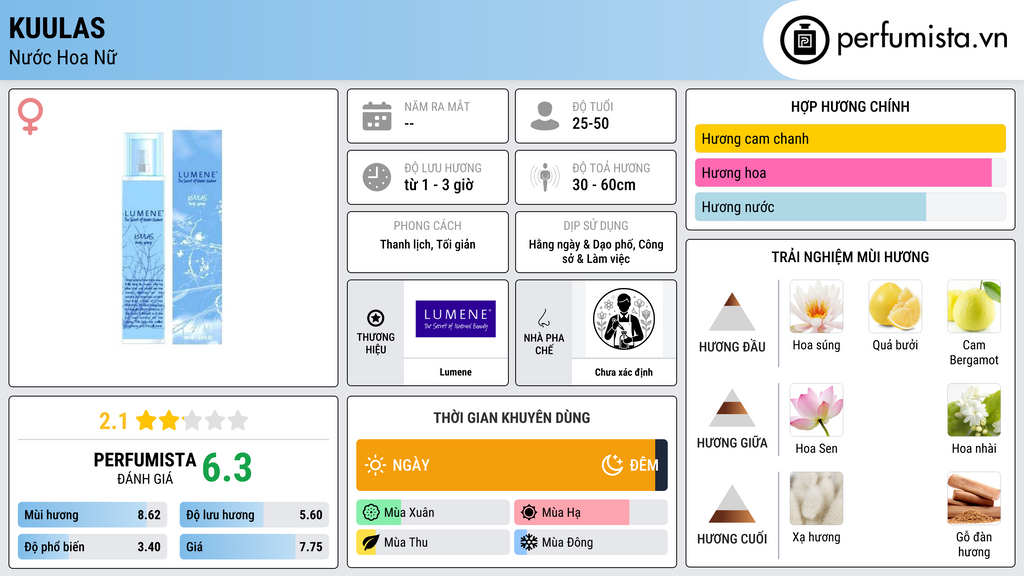
Task: Click the Perfumista đánh giá label
Action: [145, 468]
